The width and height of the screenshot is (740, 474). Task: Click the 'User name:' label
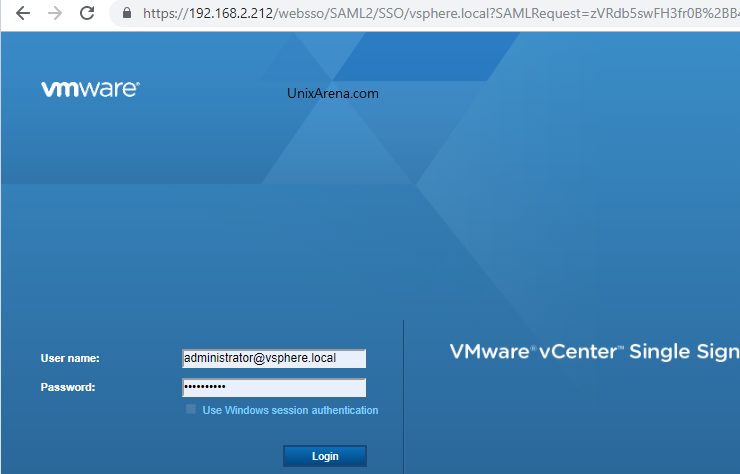tap(70, 358)
